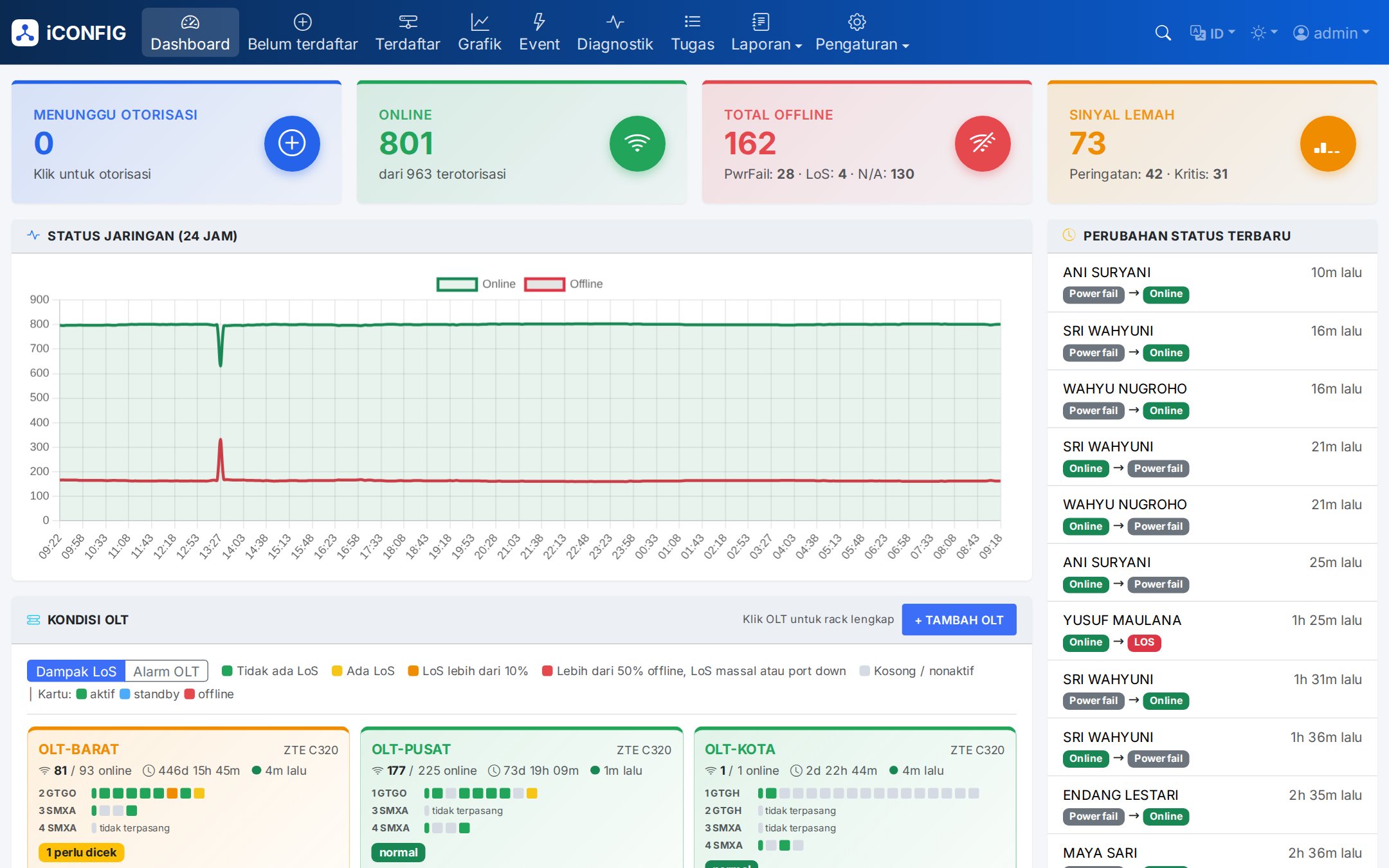The image size is (1389, 868).
Task: Open the Terdaftar page
Action: pyautogui.click(x=408, y=32)
